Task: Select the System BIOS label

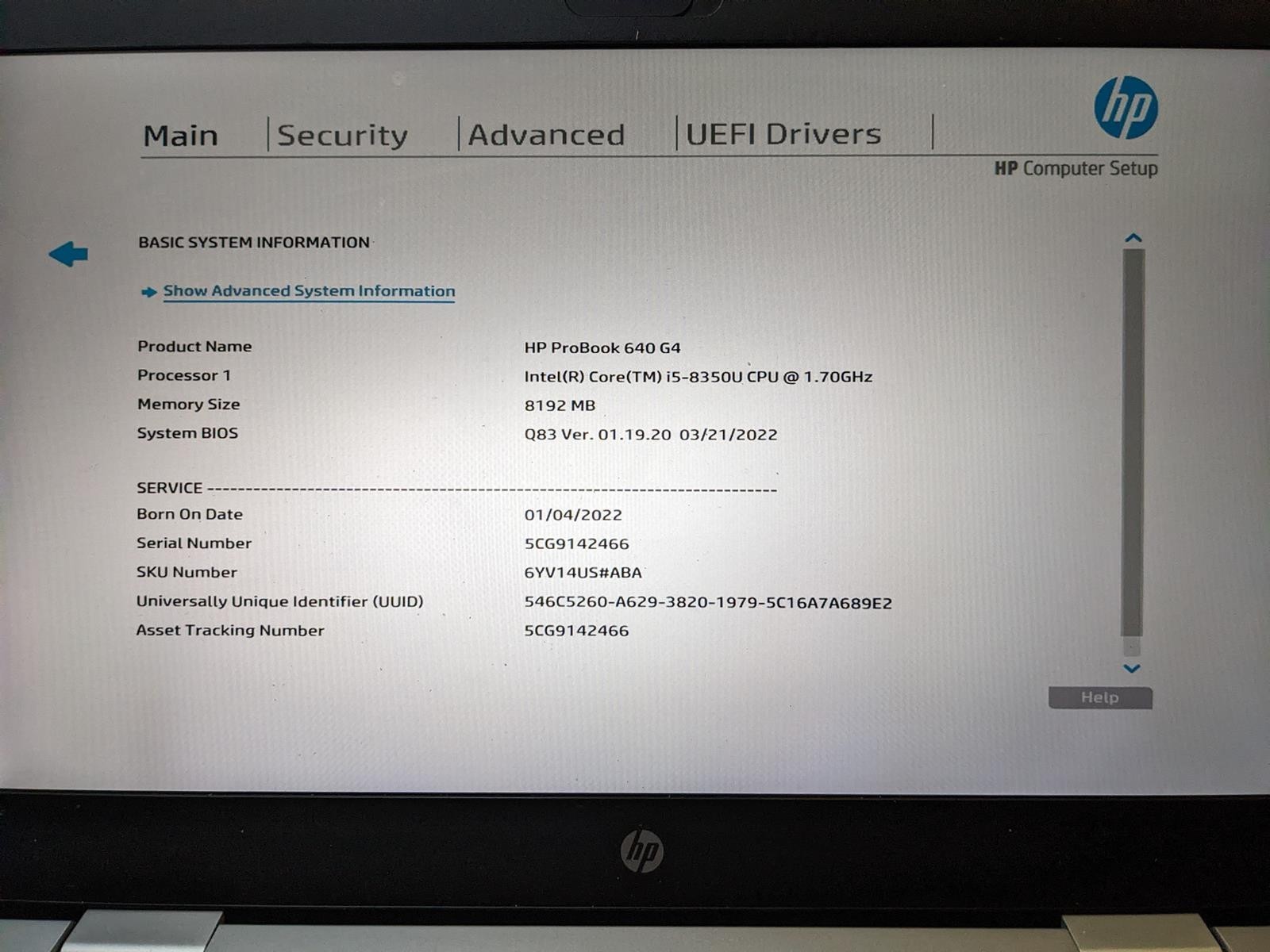Action: click(x=187, y=433)
